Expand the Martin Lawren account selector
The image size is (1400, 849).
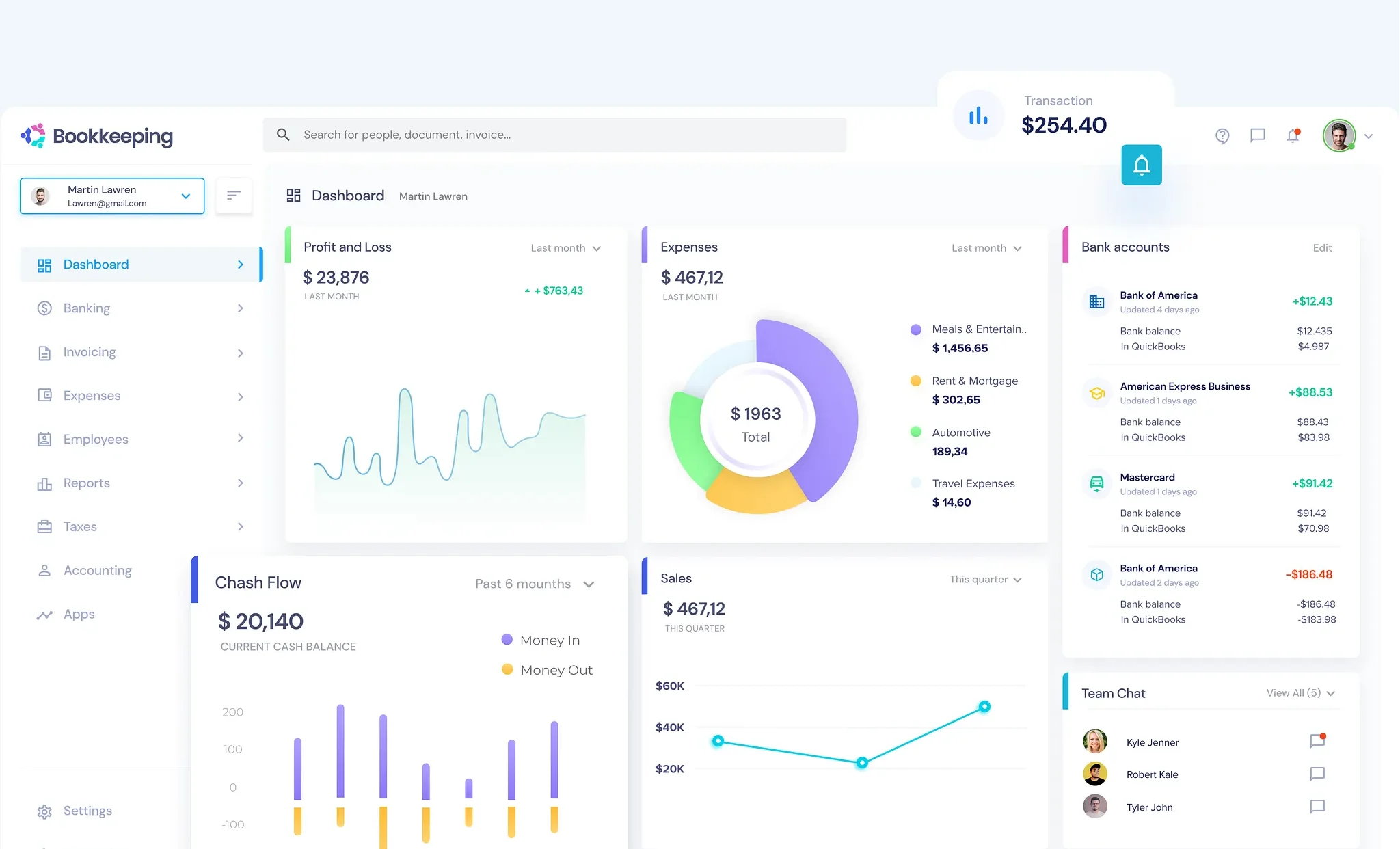pos(112,196)
